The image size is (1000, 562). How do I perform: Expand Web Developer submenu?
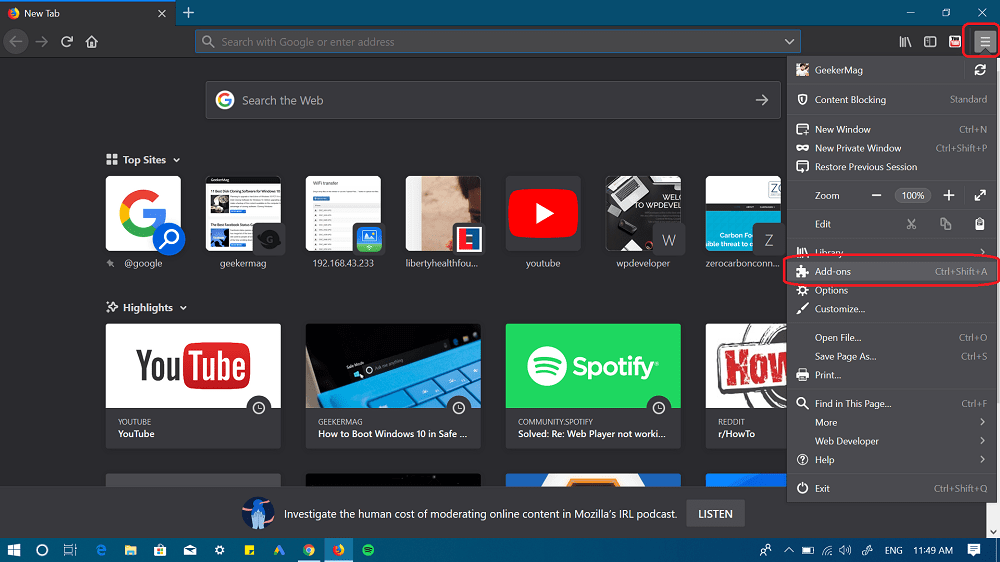892,441
